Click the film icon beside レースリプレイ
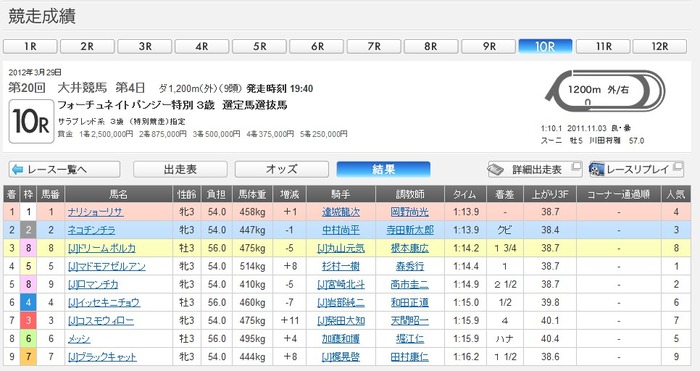 [x=596, y=170]
